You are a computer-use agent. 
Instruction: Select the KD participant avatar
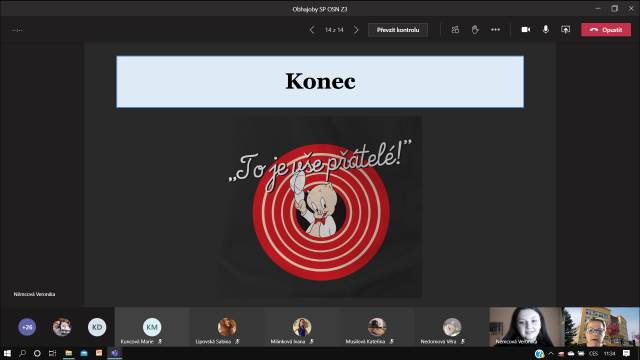tap(97, 327)
